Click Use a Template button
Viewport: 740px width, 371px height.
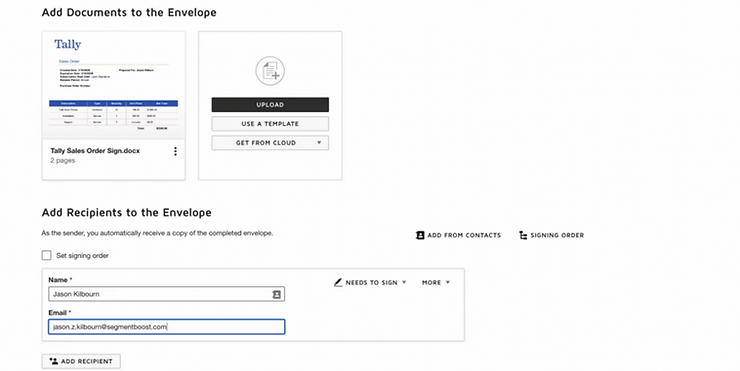pos(270,124)
